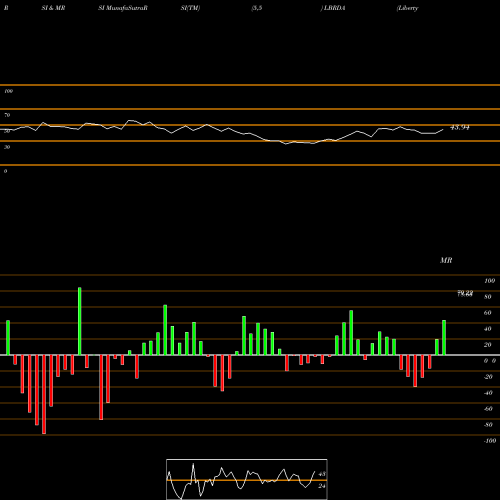Click the 79.22 value beside the MR chart
This screenshot has height=500, width=500.
(465, 293)
